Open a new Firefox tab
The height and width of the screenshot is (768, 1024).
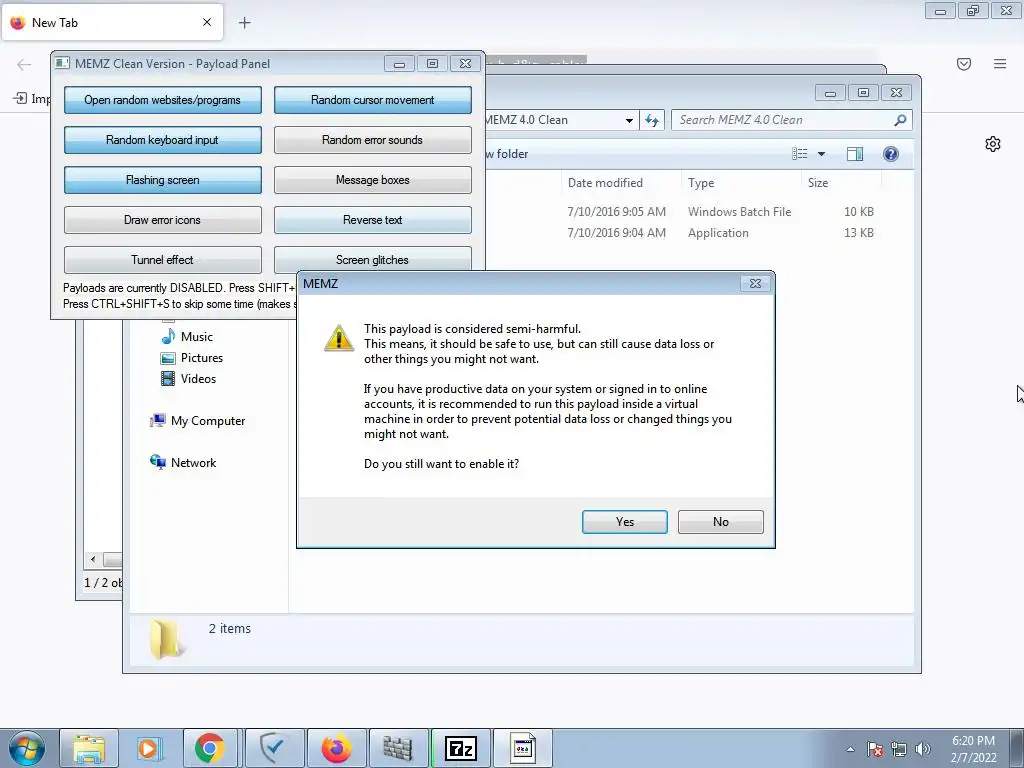coord(244,23)
